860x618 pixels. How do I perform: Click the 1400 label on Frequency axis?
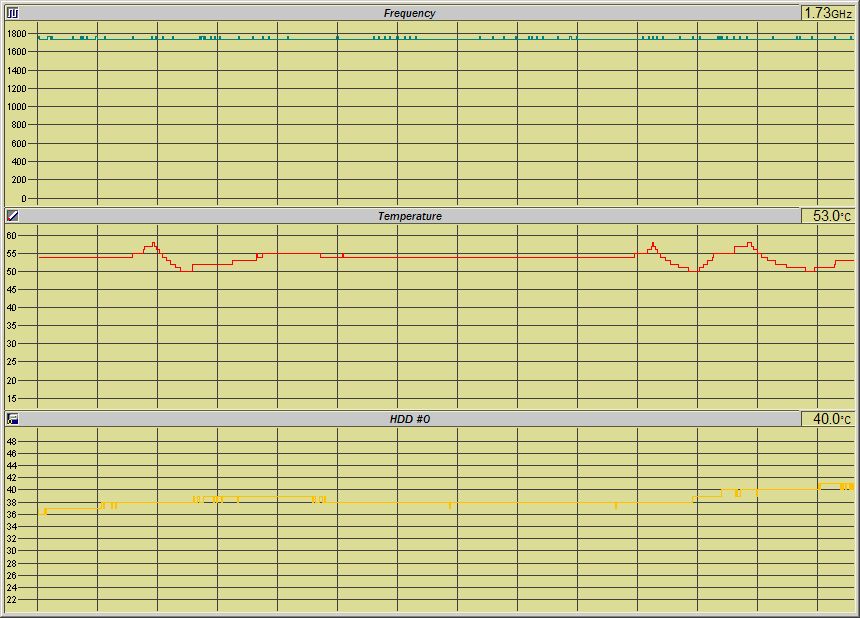pos(16,70)
